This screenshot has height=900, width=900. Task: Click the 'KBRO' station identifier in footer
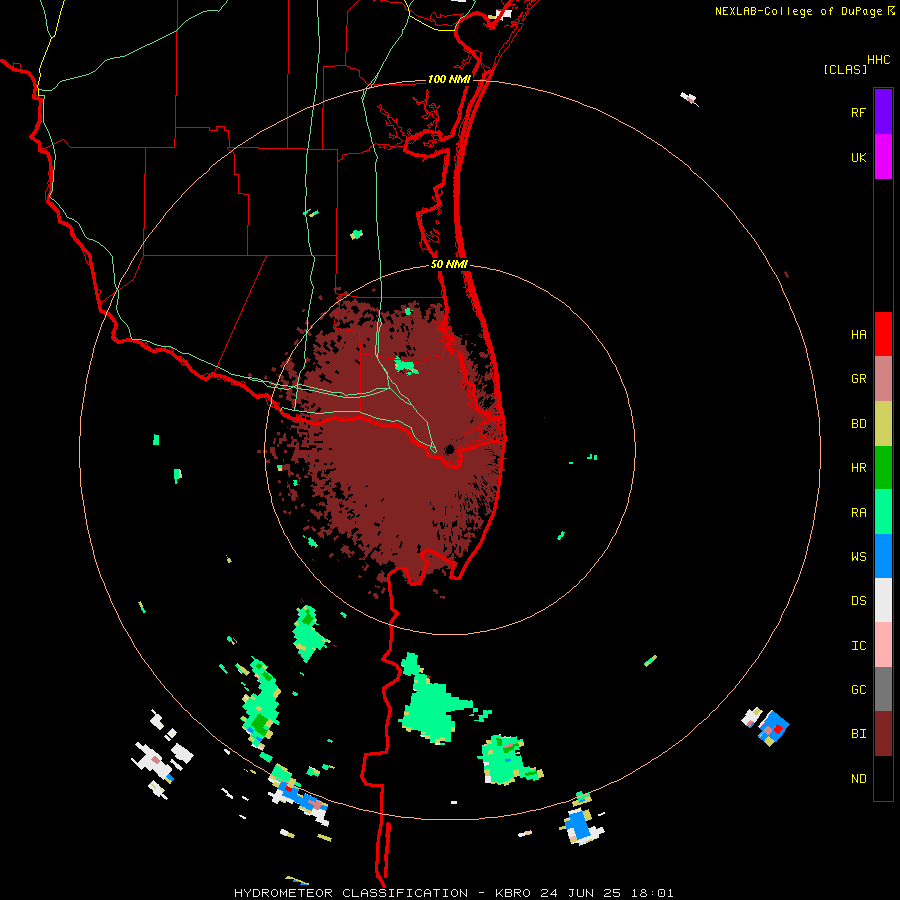tap(513, 893)
